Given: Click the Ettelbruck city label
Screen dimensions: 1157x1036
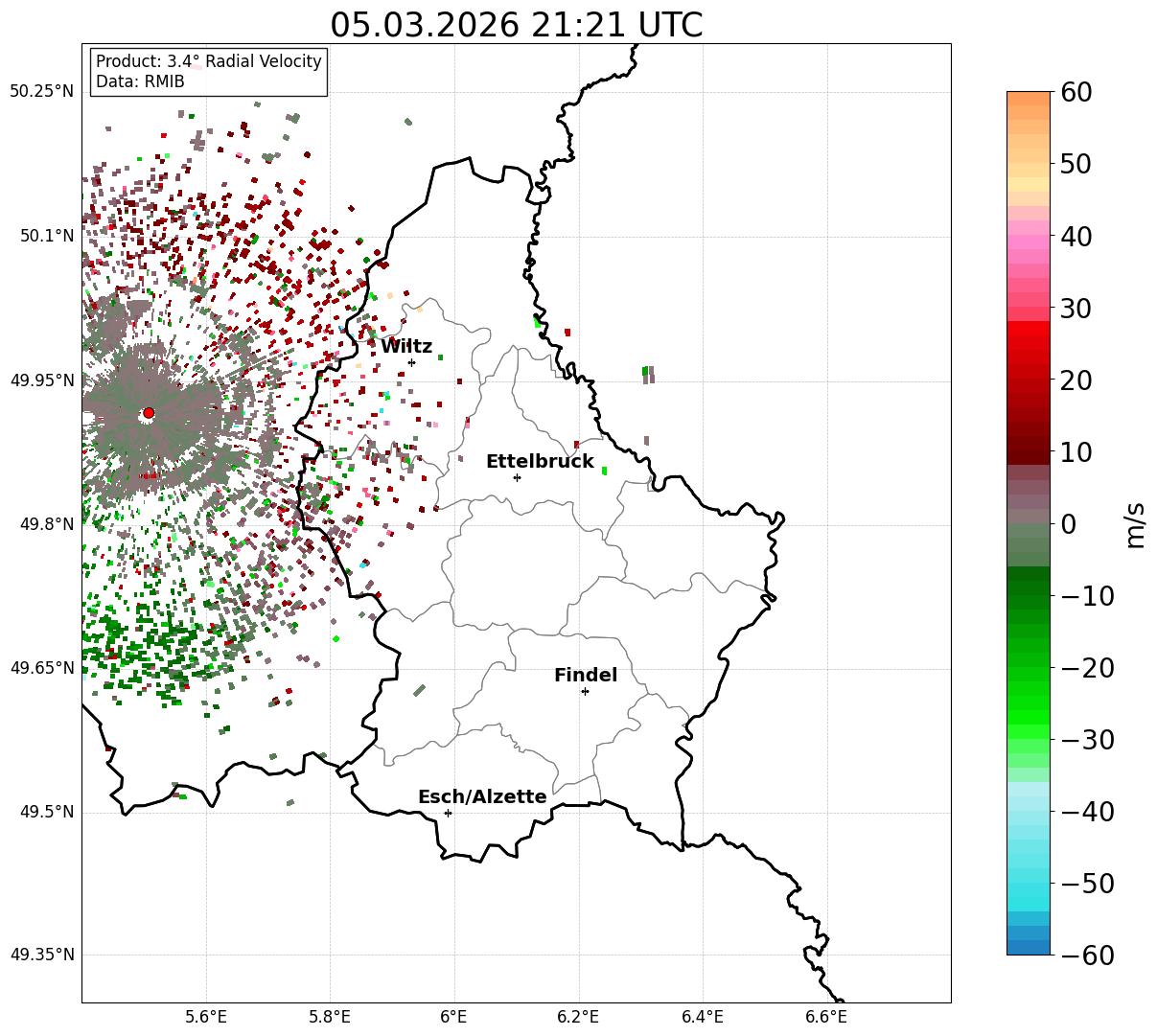Looking at the screenshot, I should click(x=540, y=462).
